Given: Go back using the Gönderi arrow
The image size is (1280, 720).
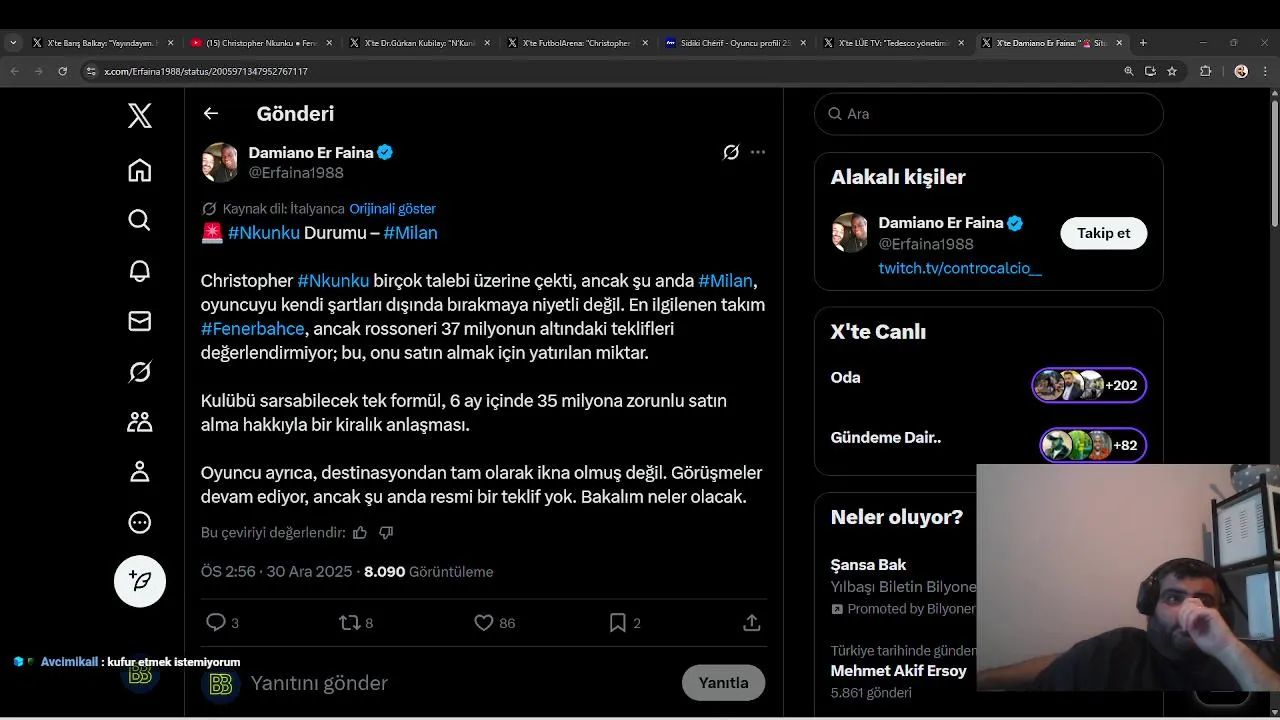Looking at the screenshot, I should pyautogui.click(x=211, y=114).
